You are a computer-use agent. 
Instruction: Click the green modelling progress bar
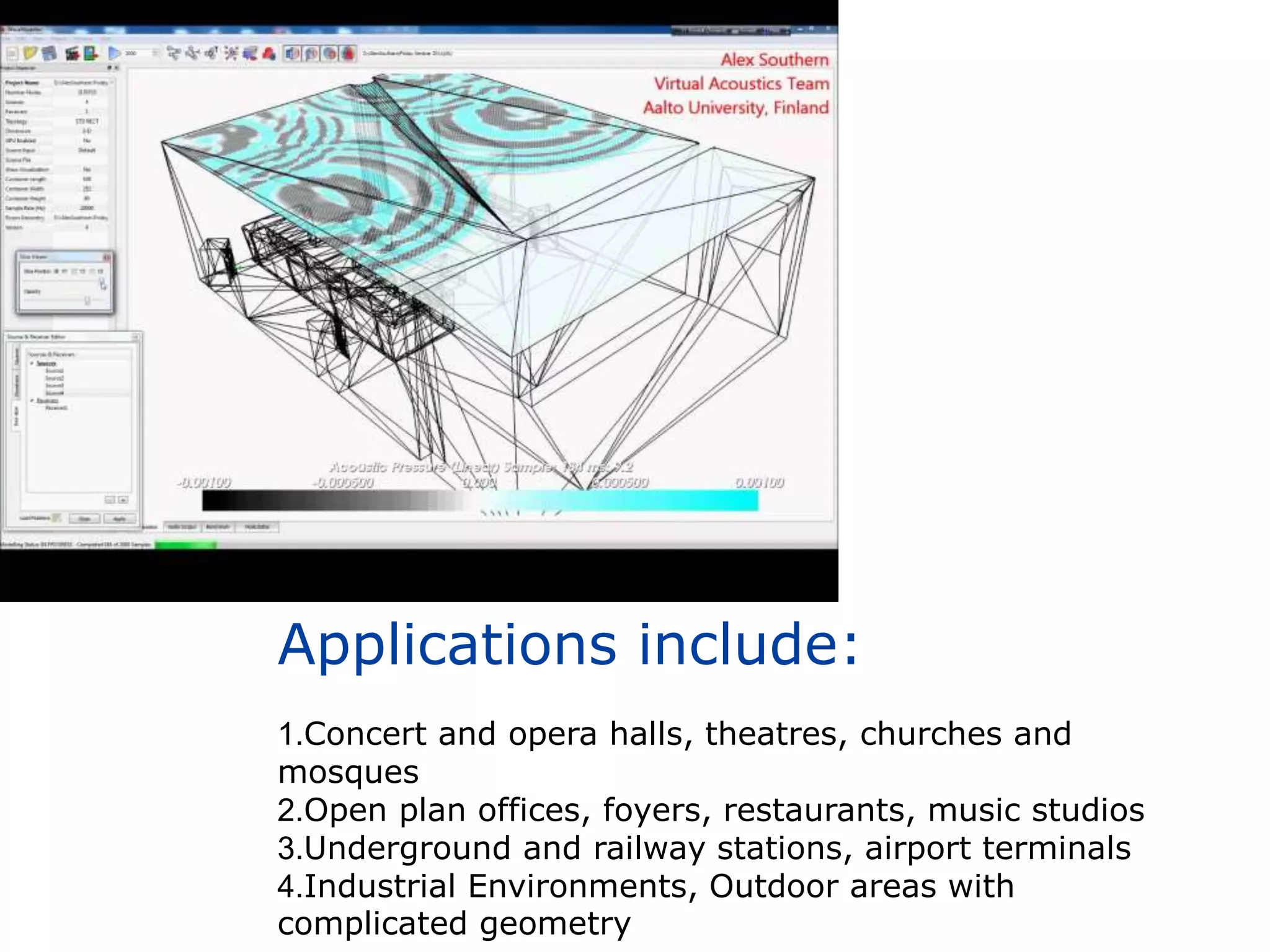click(x=185, y=545)
